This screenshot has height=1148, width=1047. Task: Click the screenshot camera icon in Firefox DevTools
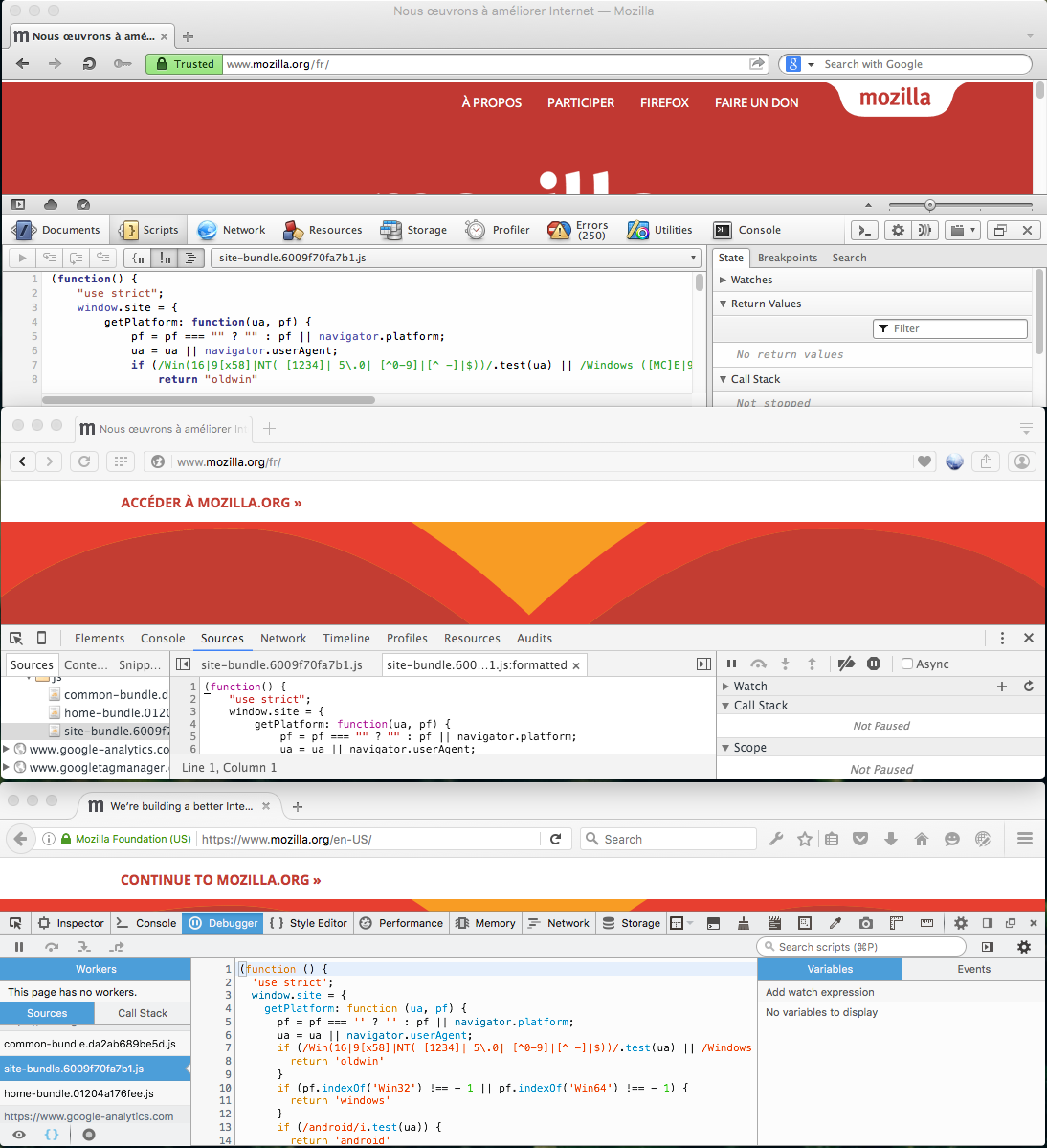[865, 923]
